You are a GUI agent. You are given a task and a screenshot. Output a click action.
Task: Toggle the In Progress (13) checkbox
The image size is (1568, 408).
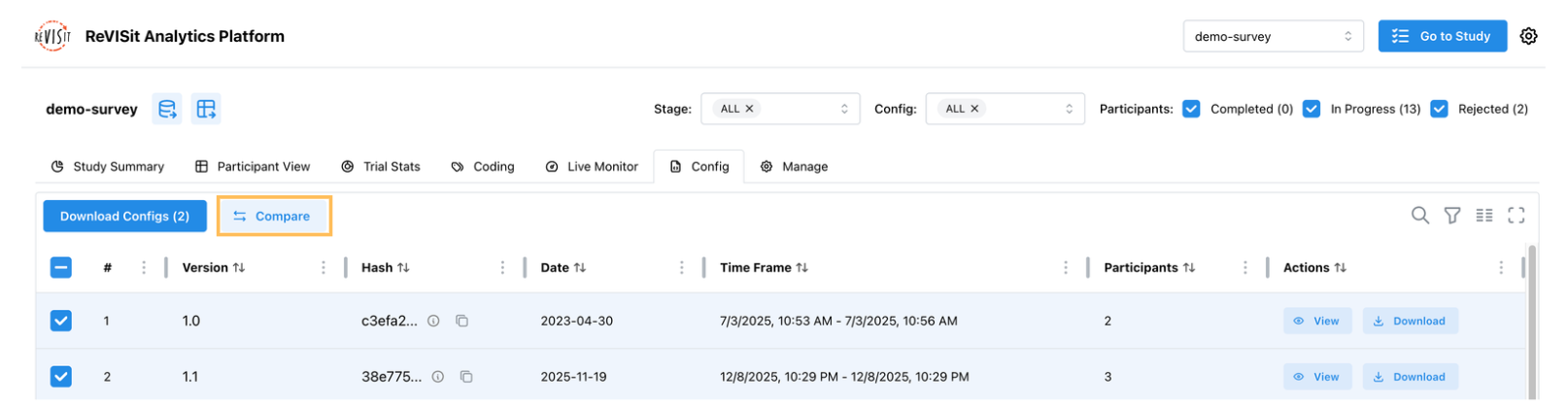pyautogui.click(x=1311, y=109)
